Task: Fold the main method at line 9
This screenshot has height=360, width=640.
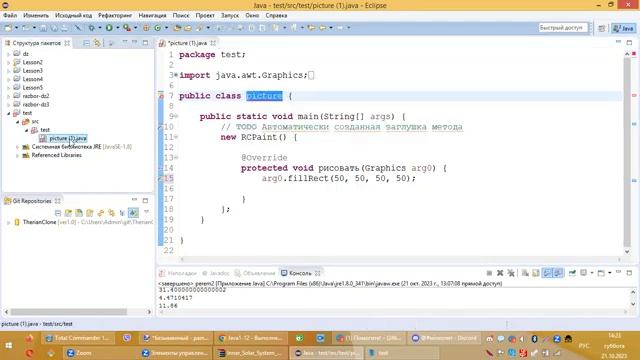Action: (176, 116)
